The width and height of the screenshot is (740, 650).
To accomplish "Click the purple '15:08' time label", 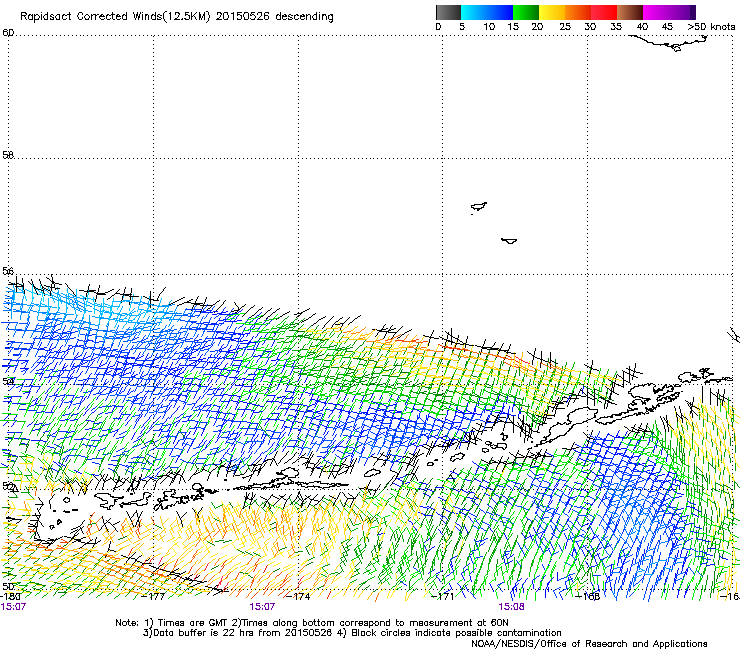I will click(511, 607).
